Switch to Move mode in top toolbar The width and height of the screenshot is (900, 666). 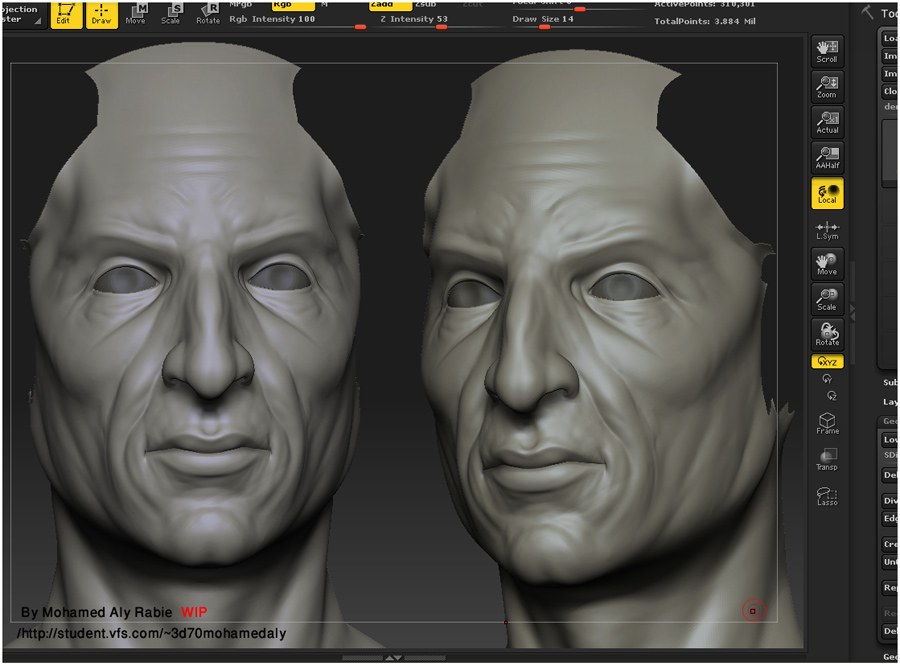[x=135, y=14]
